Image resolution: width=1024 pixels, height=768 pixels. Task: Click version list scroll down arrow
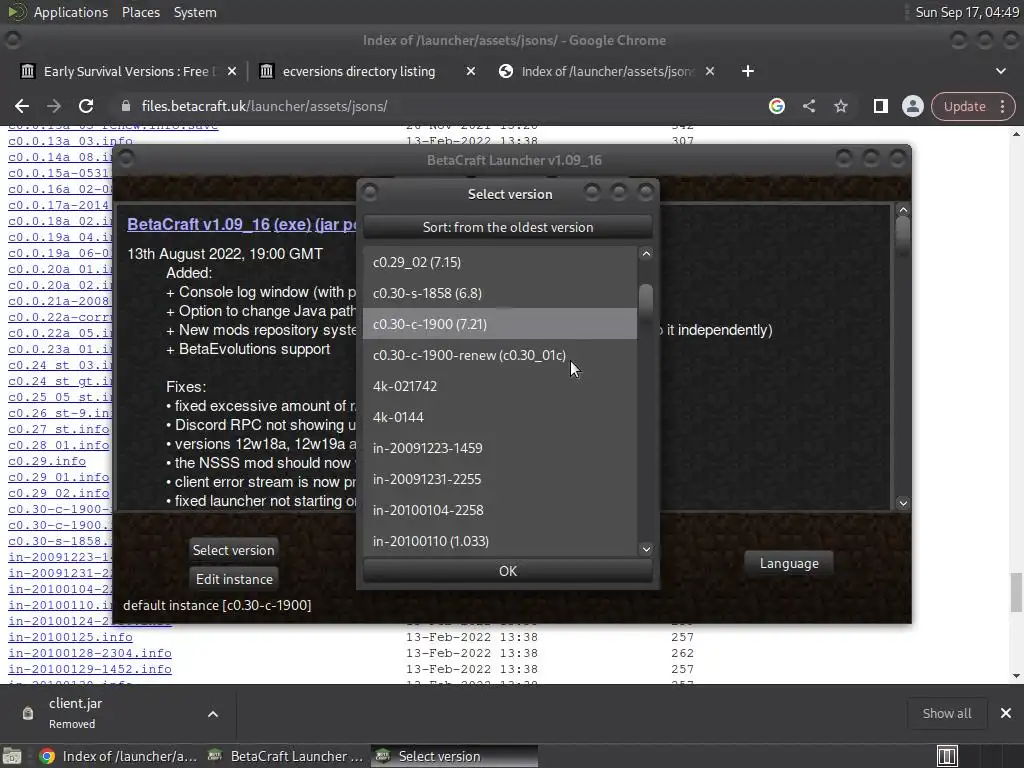coord(646,549)
